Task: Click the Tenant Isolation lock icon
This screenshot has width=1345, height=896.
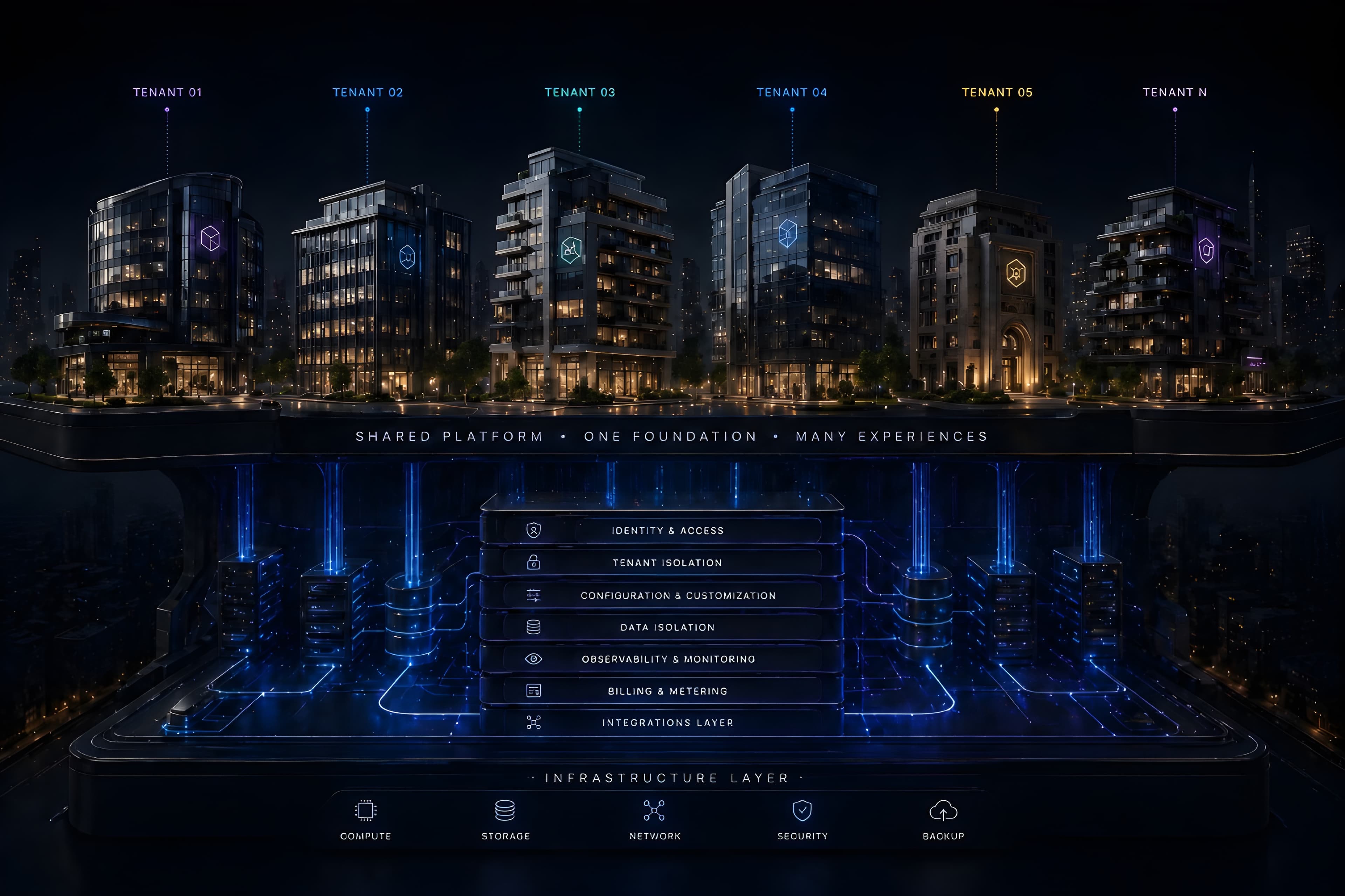Action: click(x=533, y=562)
